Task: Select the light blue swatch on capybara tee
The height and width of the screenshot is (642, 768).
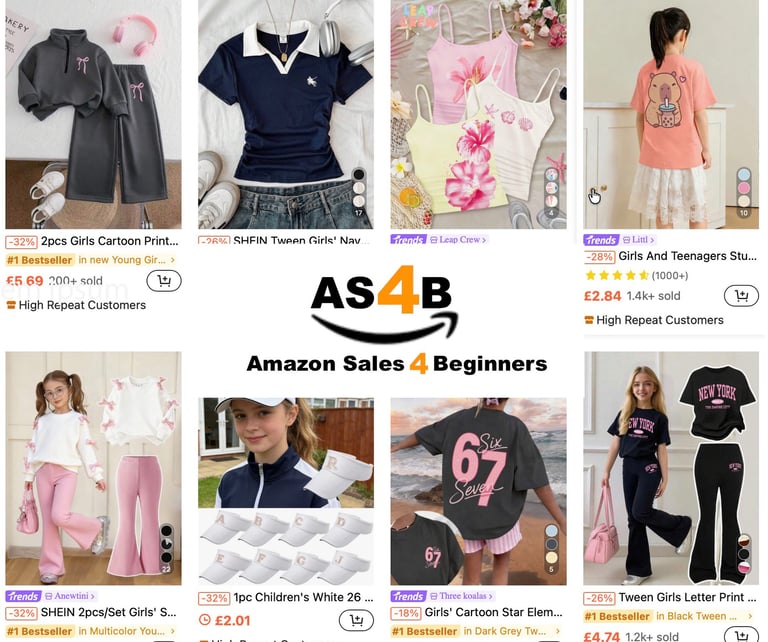Action: (x=744, y=175)
